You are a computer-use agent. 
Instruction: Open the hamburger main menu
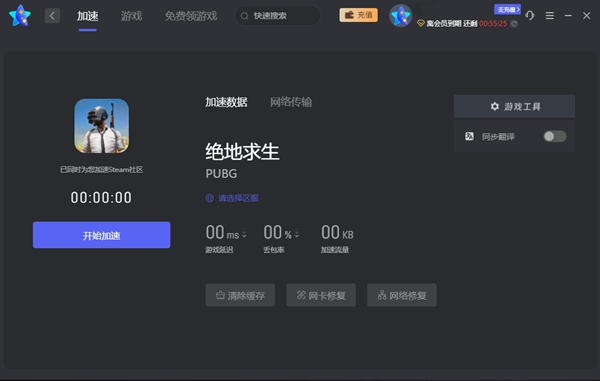click(549, 16)
